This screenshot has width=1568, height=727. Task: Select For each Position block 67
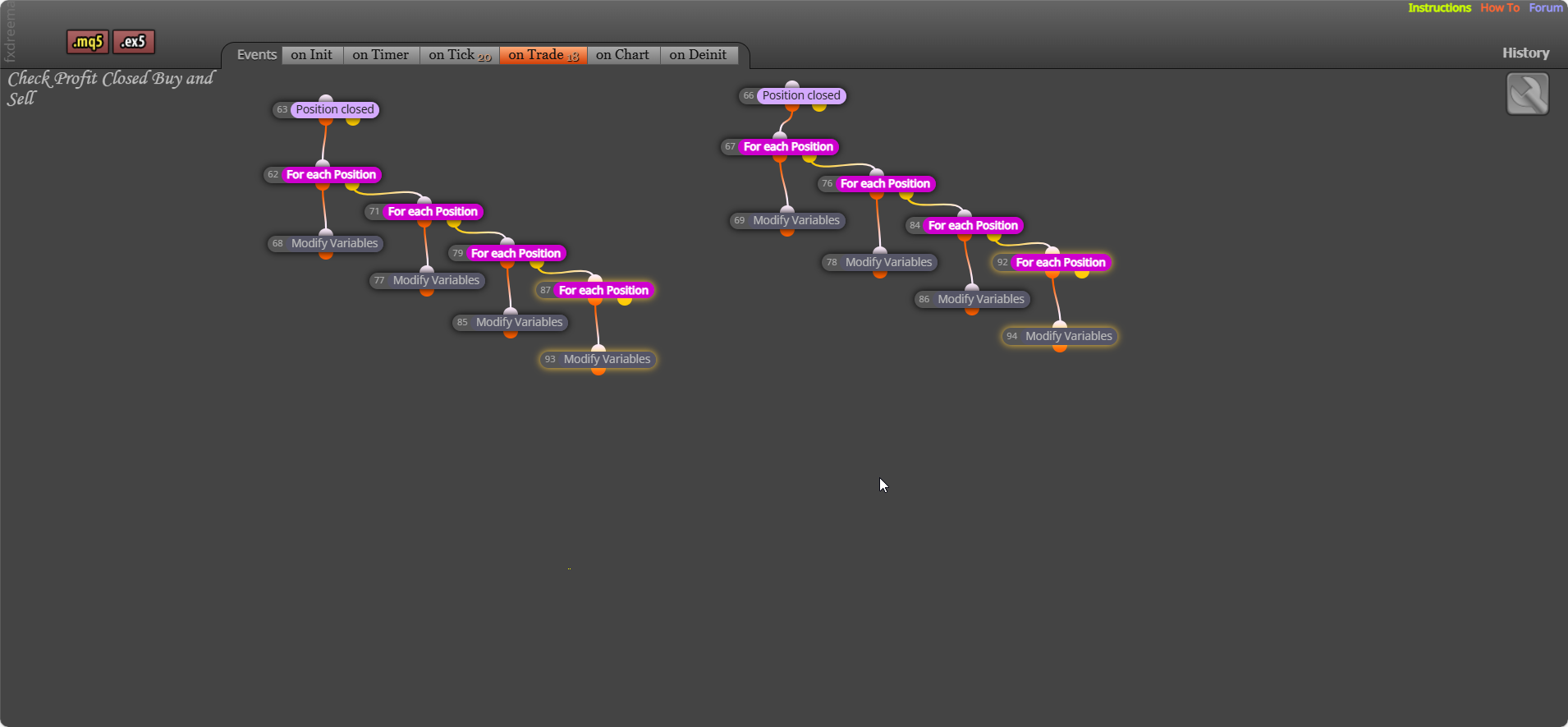click(x=780, y=147)
